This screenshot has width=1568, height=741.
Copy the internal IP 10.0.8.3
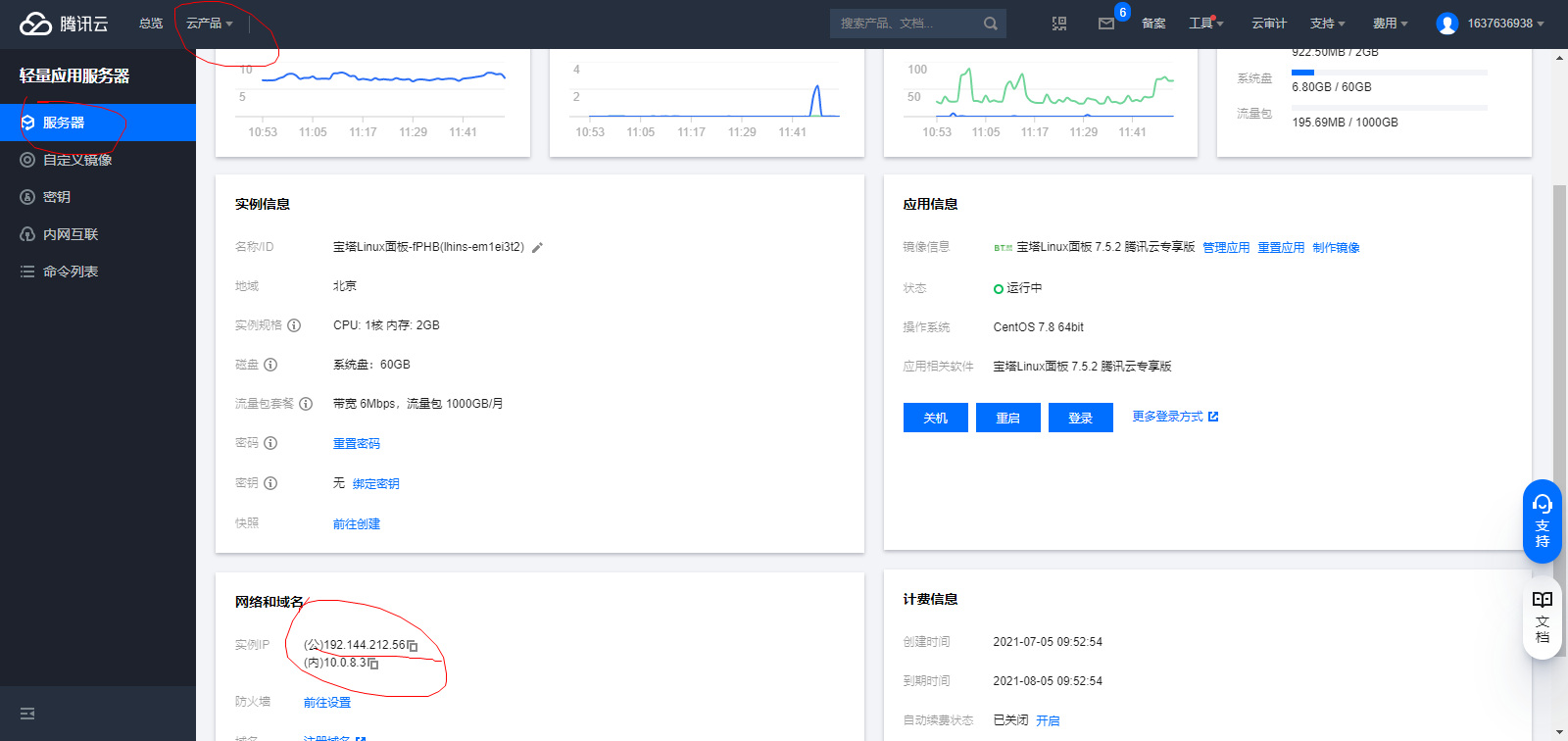373,664
